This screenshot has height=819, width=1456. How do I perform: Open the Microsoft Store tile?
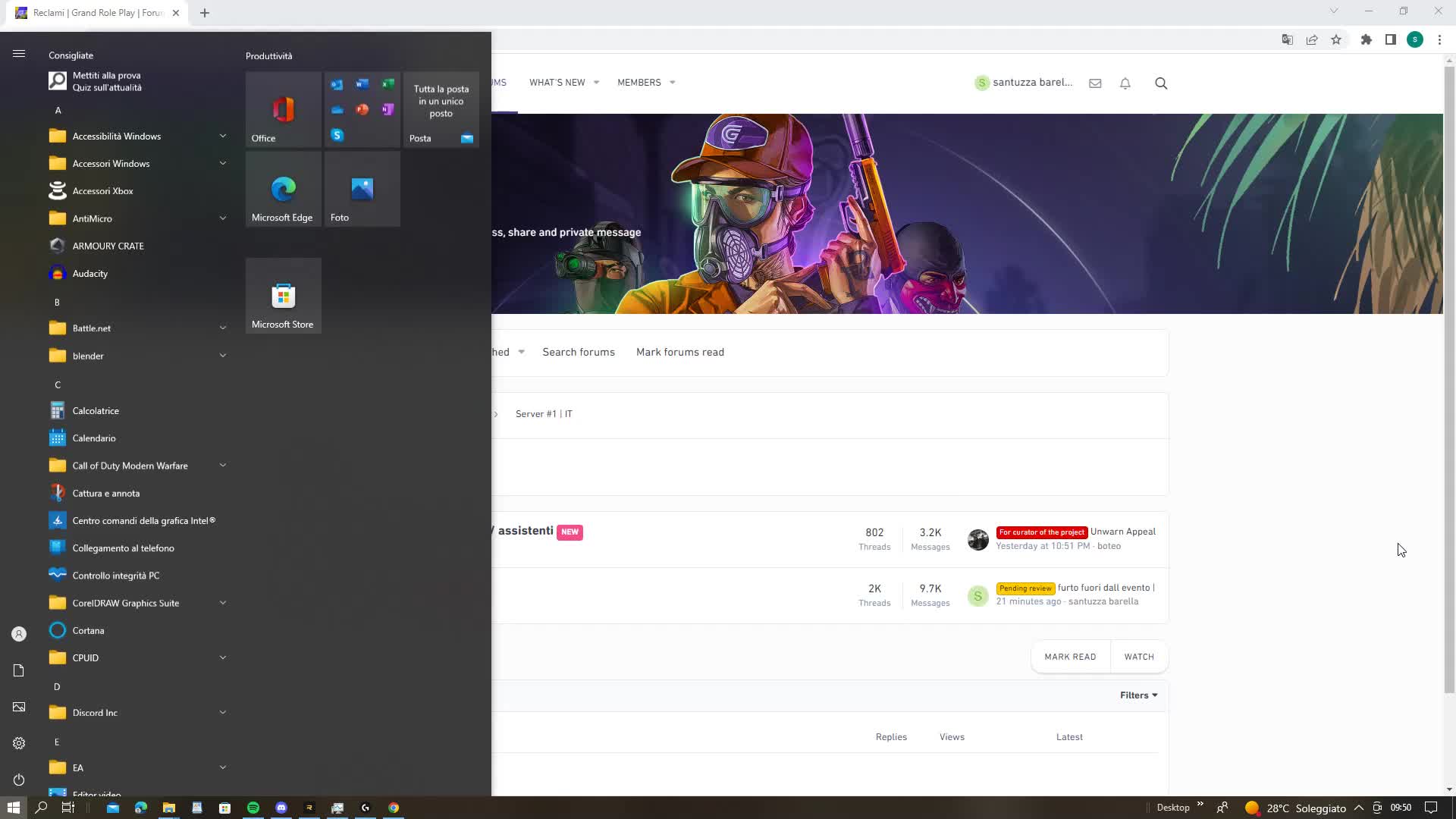pos(283,296)
